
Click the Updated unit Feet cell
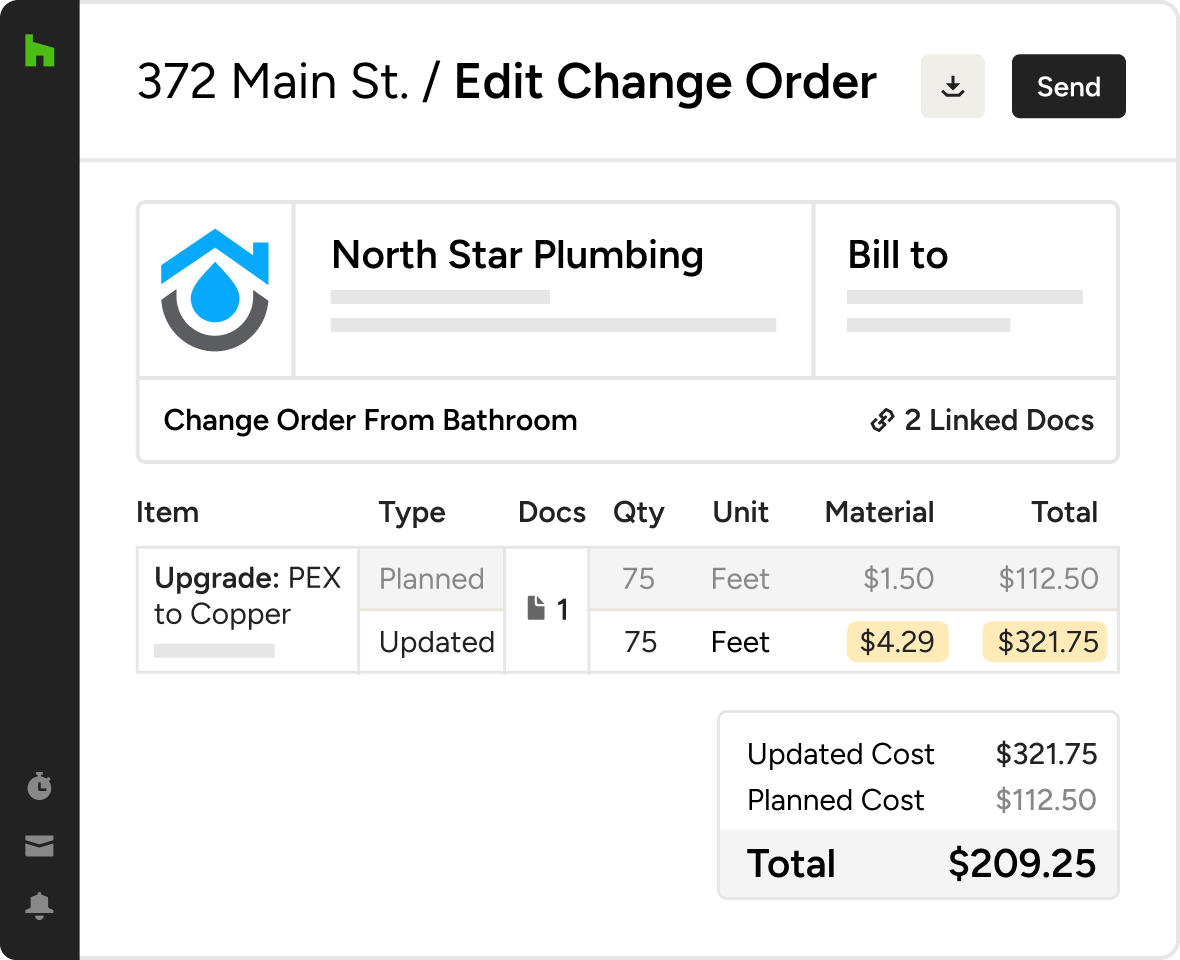pyautogui.click(x=740, y=642)
